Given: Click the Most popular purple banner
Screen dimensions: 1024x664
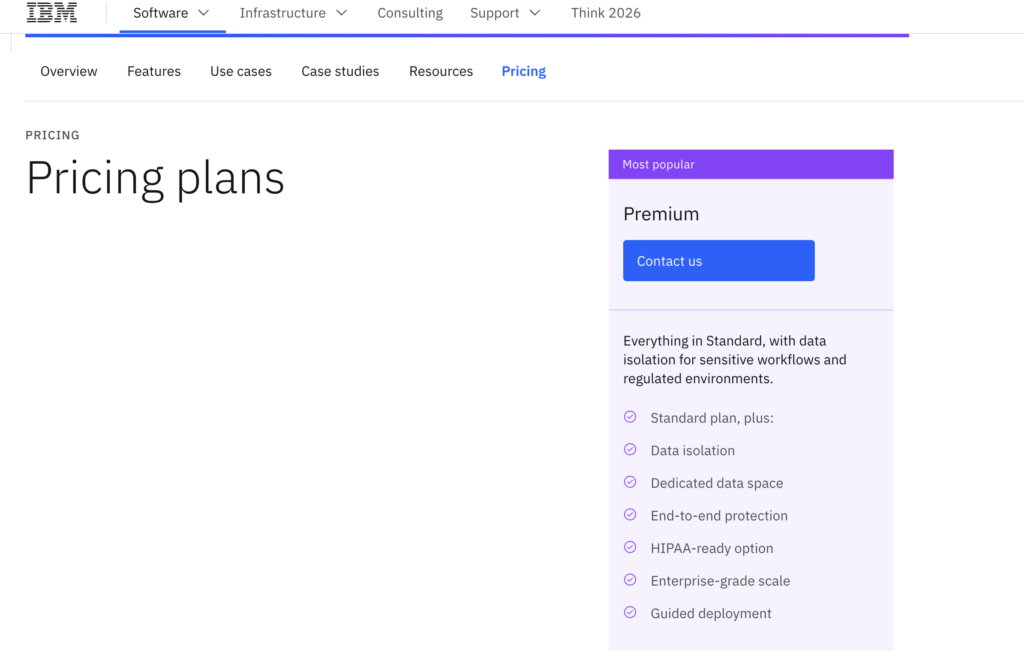Looking at the screenshot, I should (x=750, y=164).
